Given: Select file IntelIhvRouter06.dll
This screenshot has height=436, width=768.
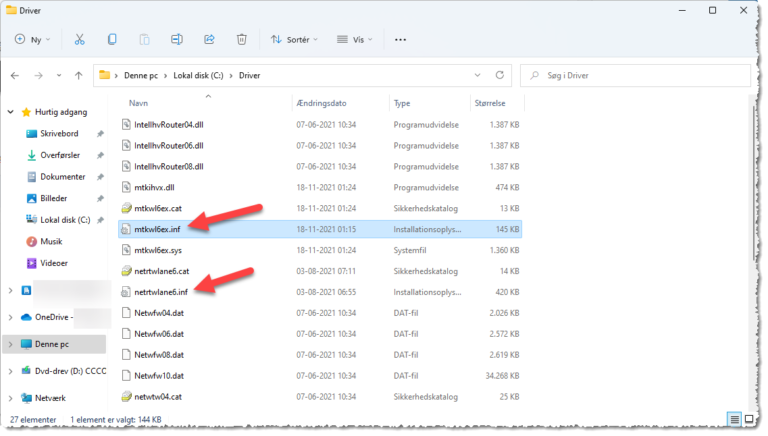Looking at the screenshot, I should (x=168, y=146).
